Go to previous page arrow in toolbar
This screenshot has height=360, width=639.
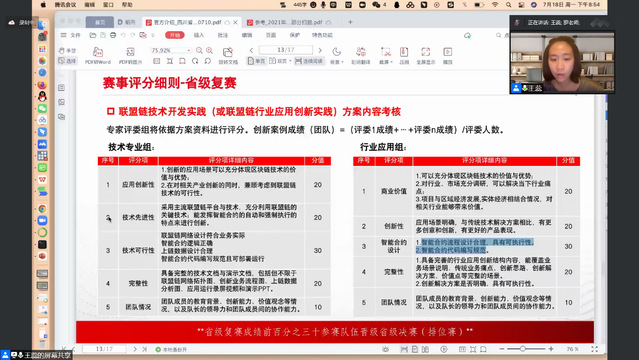pyautogui.click(x=251, y=50)
